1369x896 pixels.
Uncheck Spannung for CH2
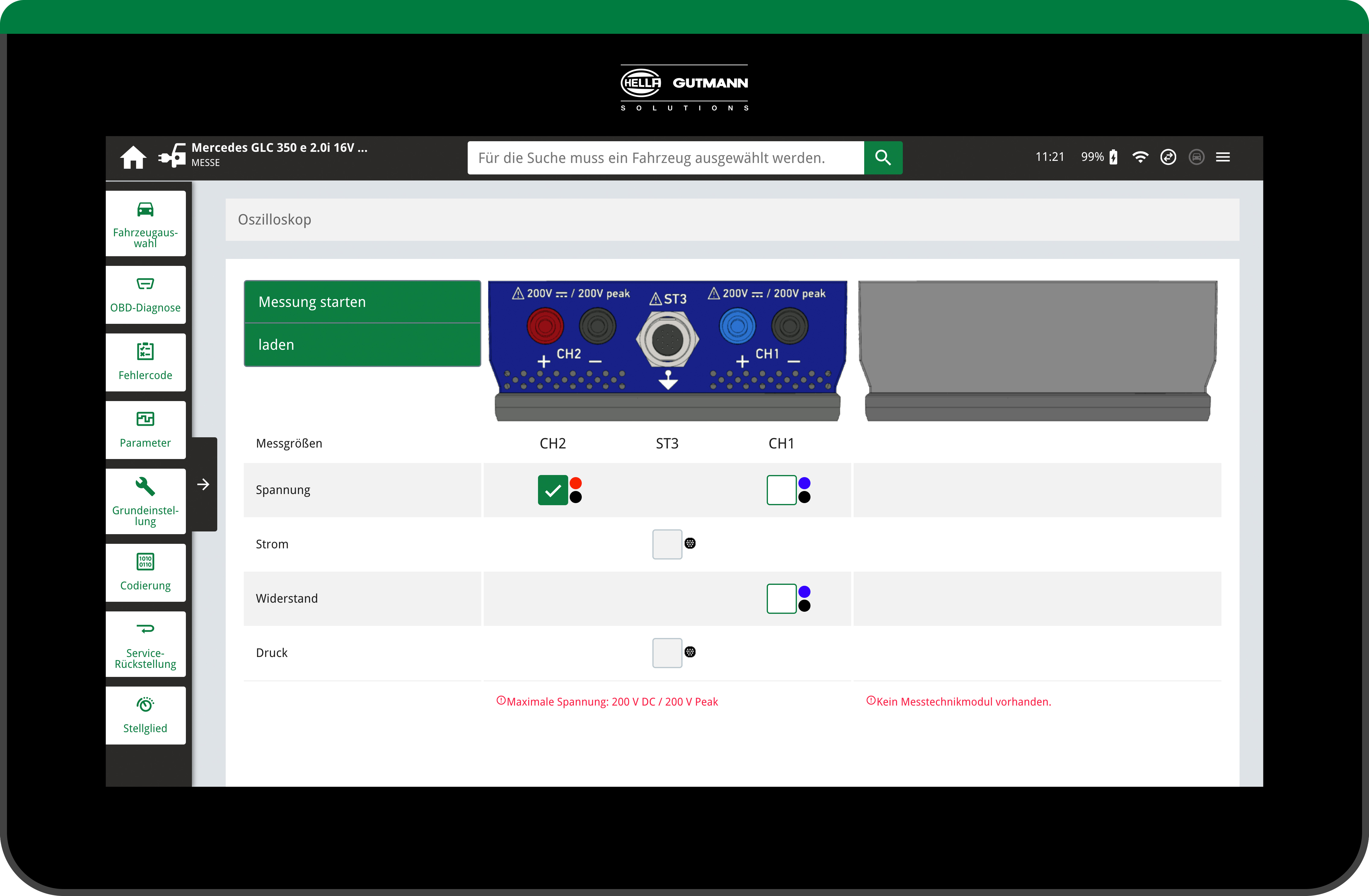pyautogui.click(x=553, y=490)
